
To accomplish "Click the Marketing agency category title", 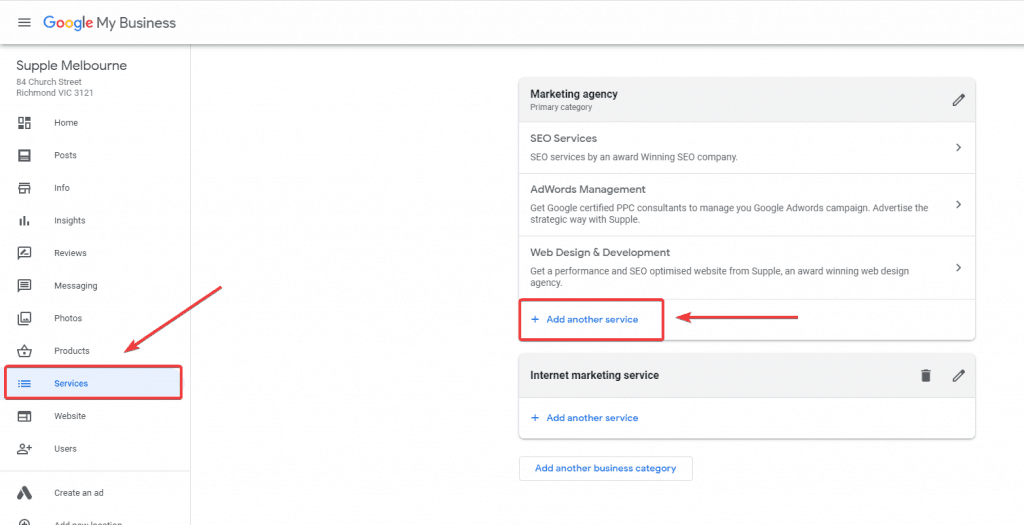I will click(x=574, y=94).
